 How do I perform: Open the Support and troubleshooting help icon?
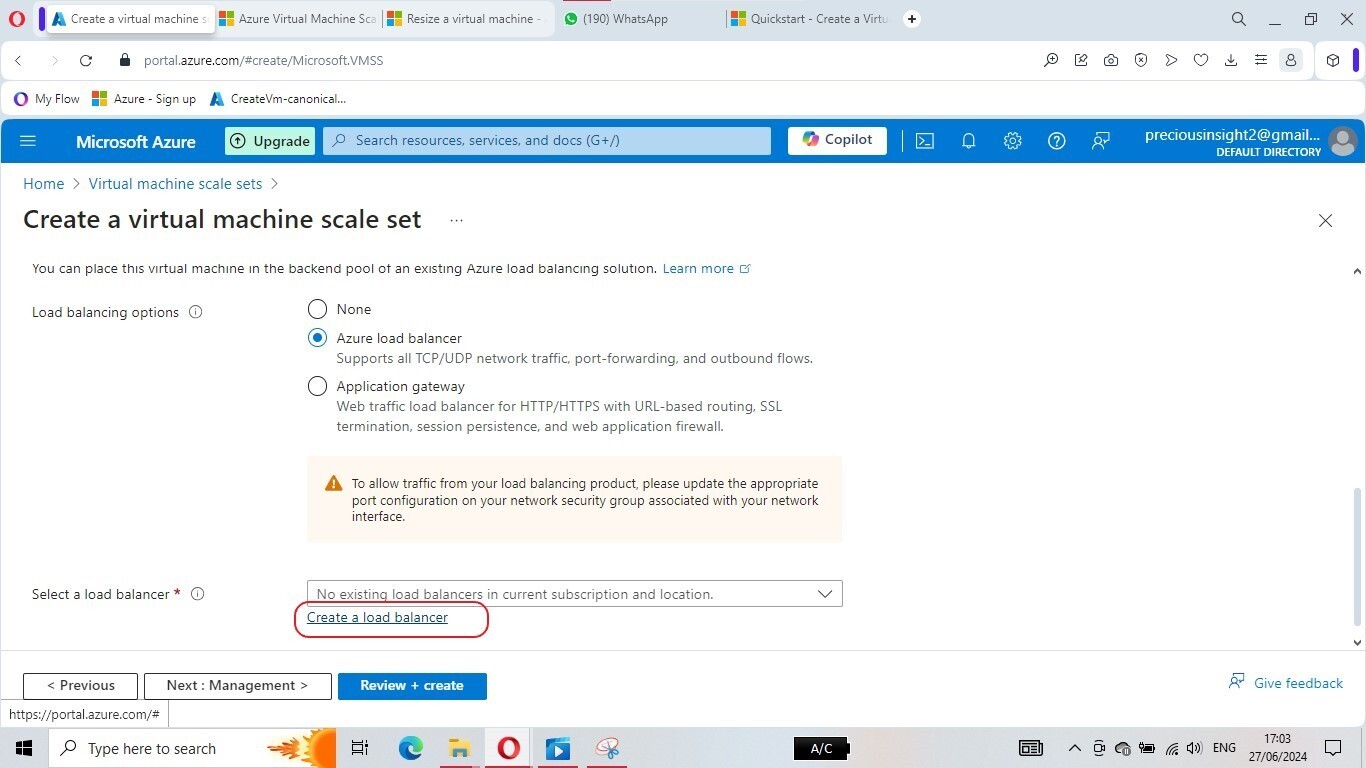click(x=1056, y=141)
